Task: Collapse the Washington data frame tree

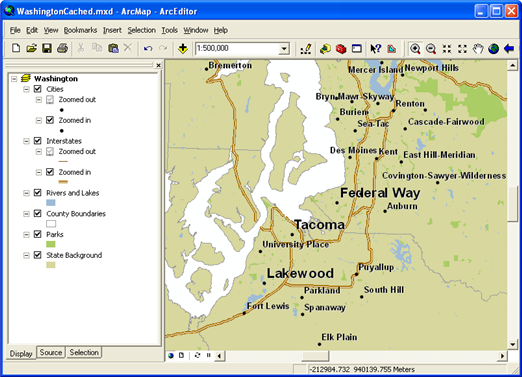Action: [x=14, y=79]
